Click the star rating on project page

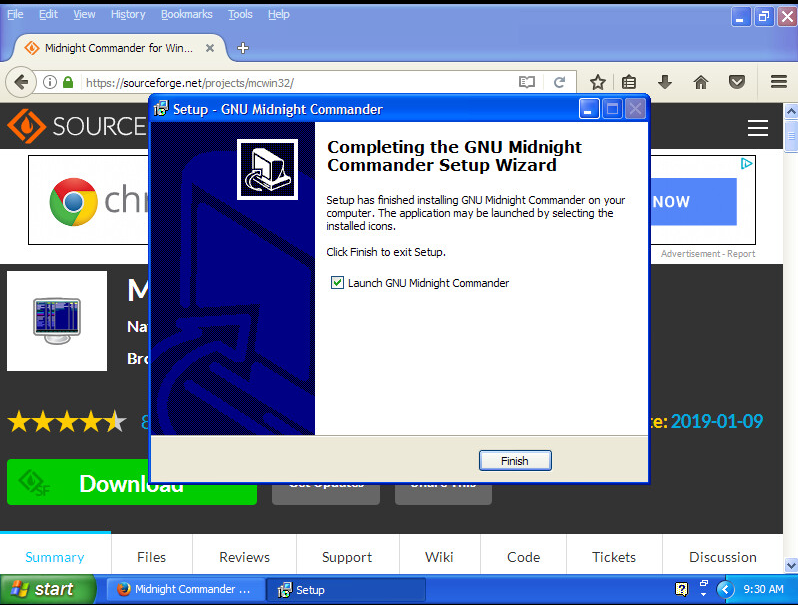pyautogui.click(x=67, y=422)
